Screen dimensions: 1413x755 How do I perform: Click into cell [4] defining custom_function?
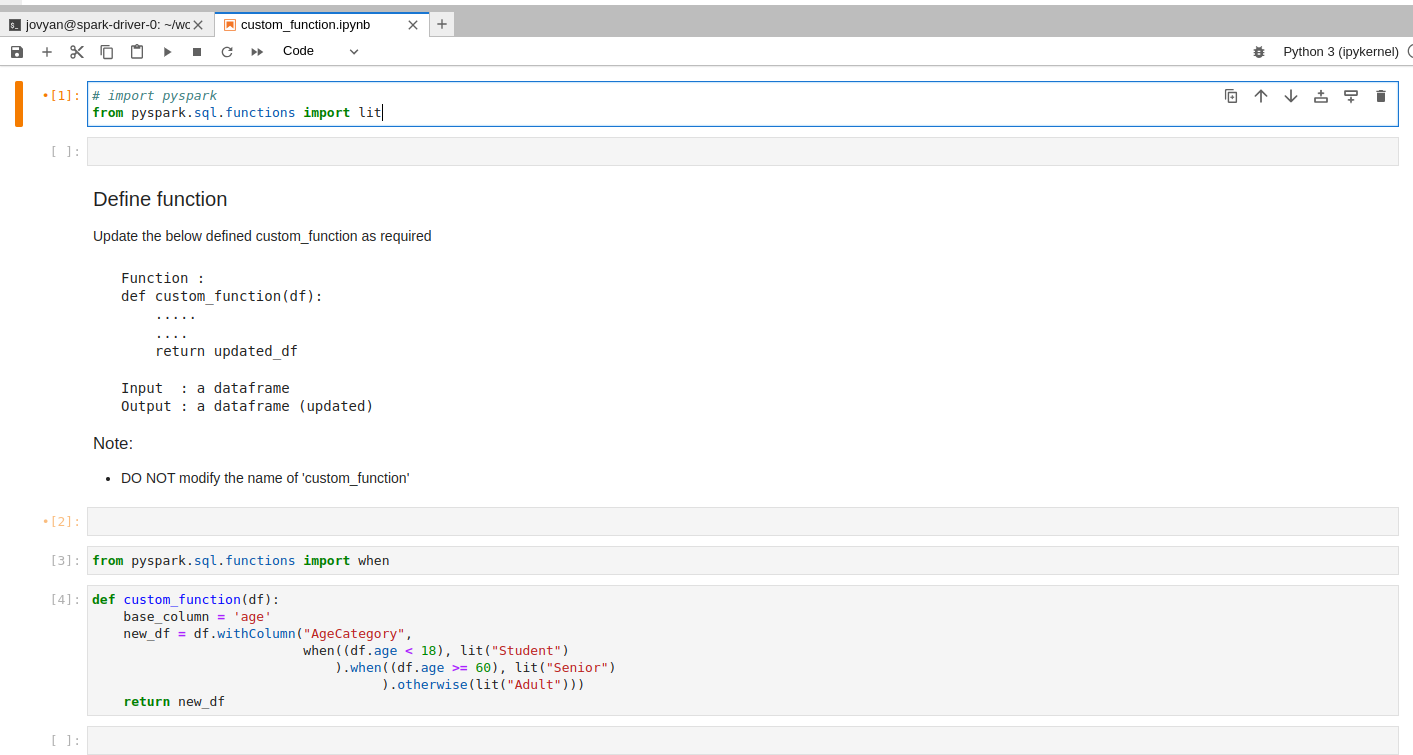[x=742, y=651]
